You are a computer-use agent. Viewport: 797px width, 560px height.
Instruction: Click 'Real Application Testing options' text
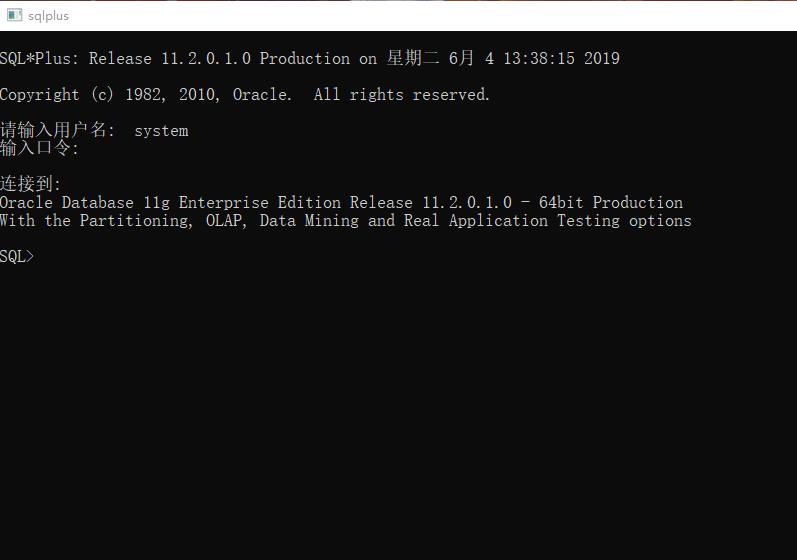tap(547, 221)
